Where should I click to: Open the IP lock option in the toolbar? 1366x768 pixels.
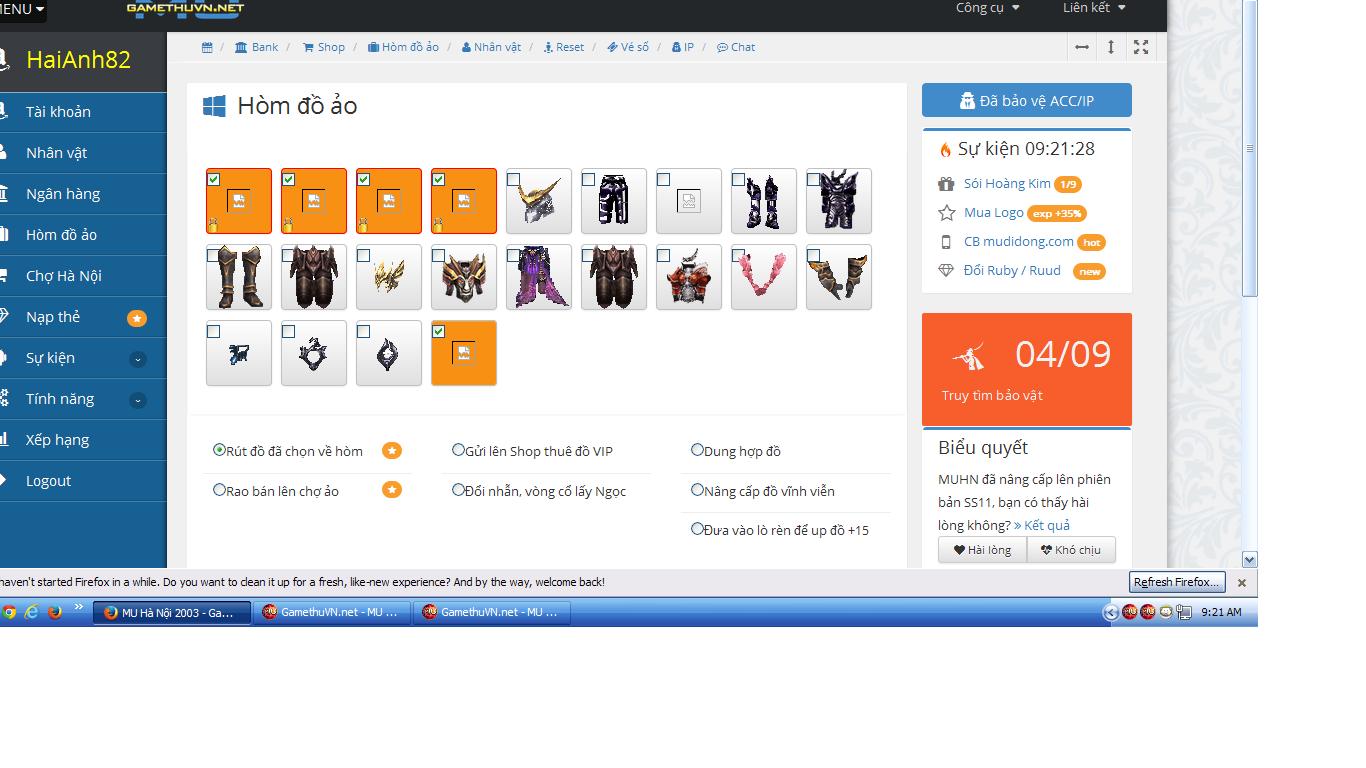pyautogui.click(x=683, y=47)
